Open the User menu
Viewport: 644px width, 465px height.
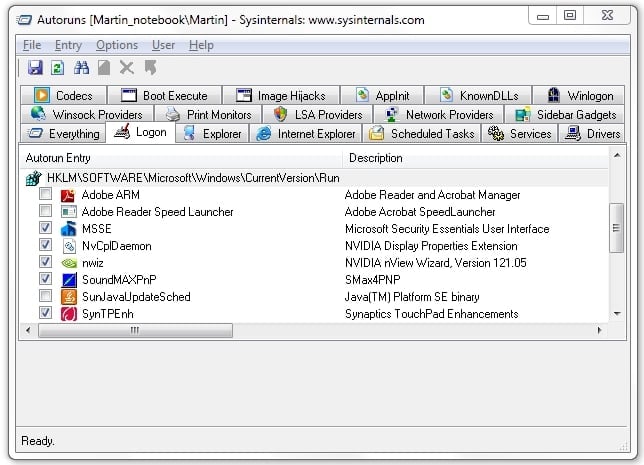163,45
